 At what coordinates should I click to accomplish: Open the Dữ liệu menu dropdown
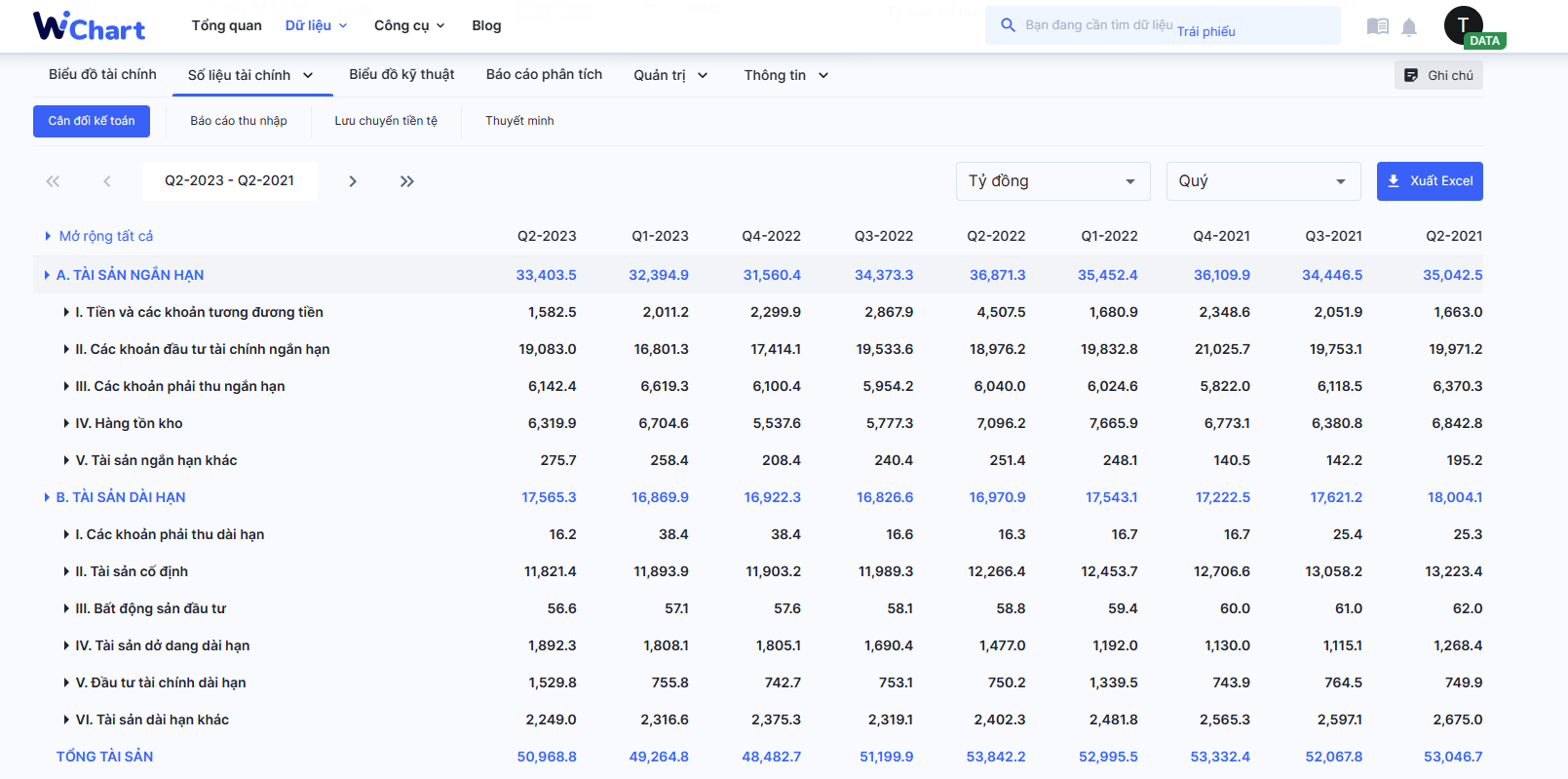[x=316, y=25]
